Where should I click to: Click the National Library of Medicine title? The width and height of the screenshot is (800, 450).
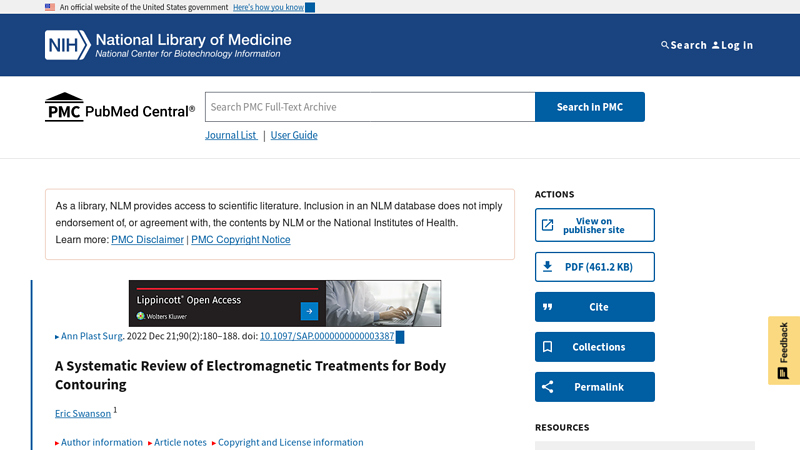click(x=193, y=40)
